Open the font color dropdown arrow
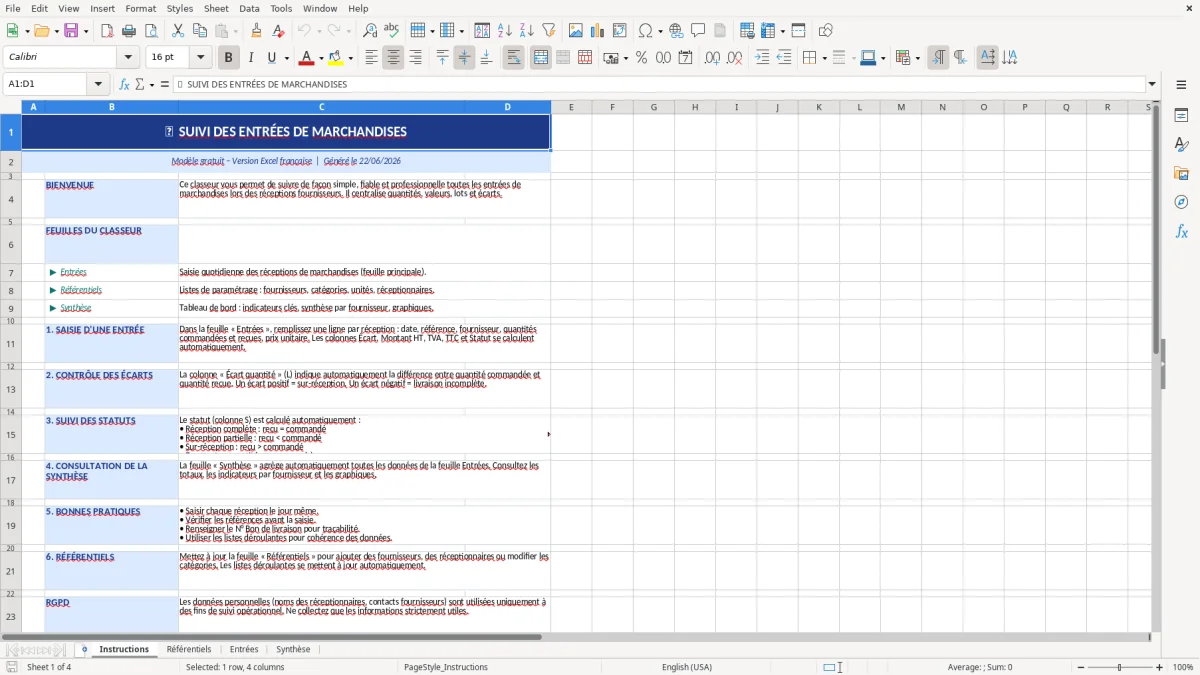The width and height of the screenshot is (1200, 675). (320, 58)
